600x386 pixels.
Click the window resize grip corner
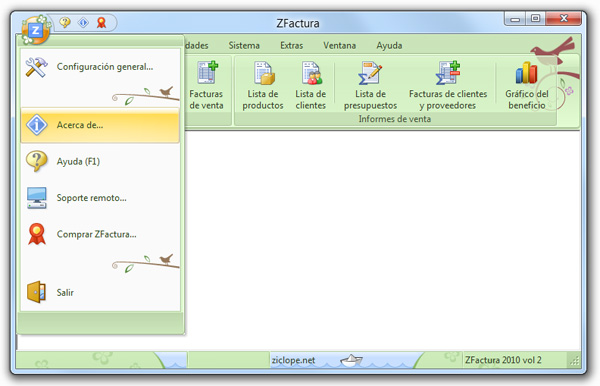click(x=575, y=360)
